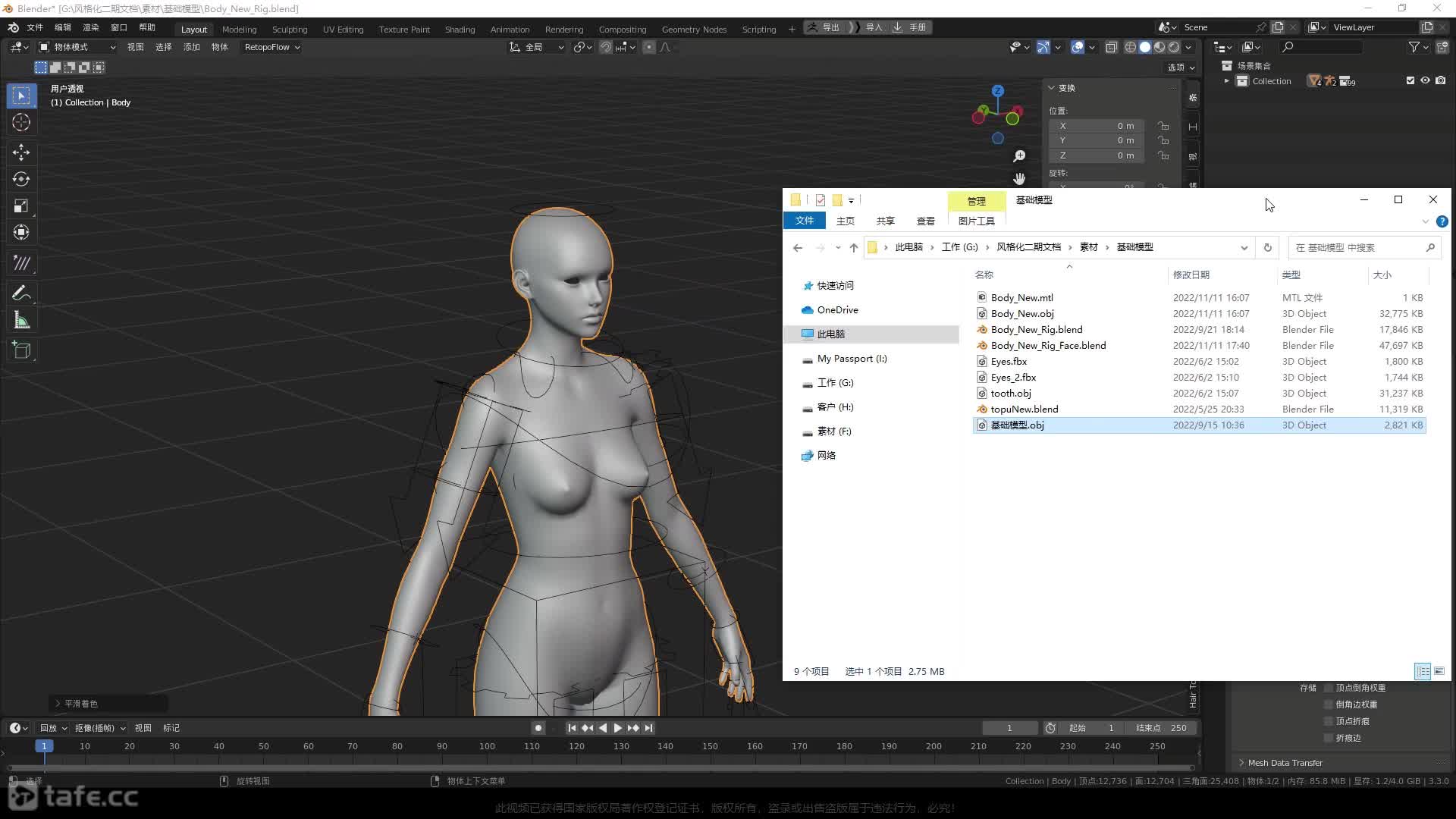This screenshot has width=1456, height=819.
Task: Collapse the 变换 panel
Action: tap(1052, 88)
